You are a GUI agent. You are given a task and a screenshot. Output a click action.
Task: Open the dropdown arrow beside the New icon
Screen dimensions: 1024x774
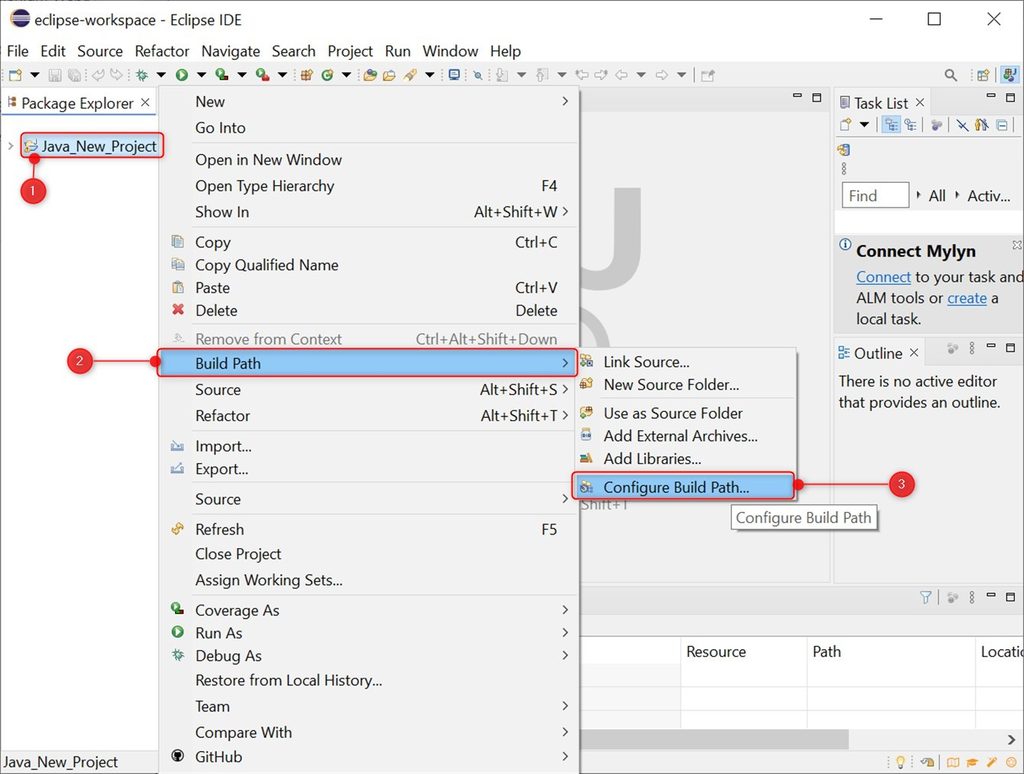click(x=35, y=75)
